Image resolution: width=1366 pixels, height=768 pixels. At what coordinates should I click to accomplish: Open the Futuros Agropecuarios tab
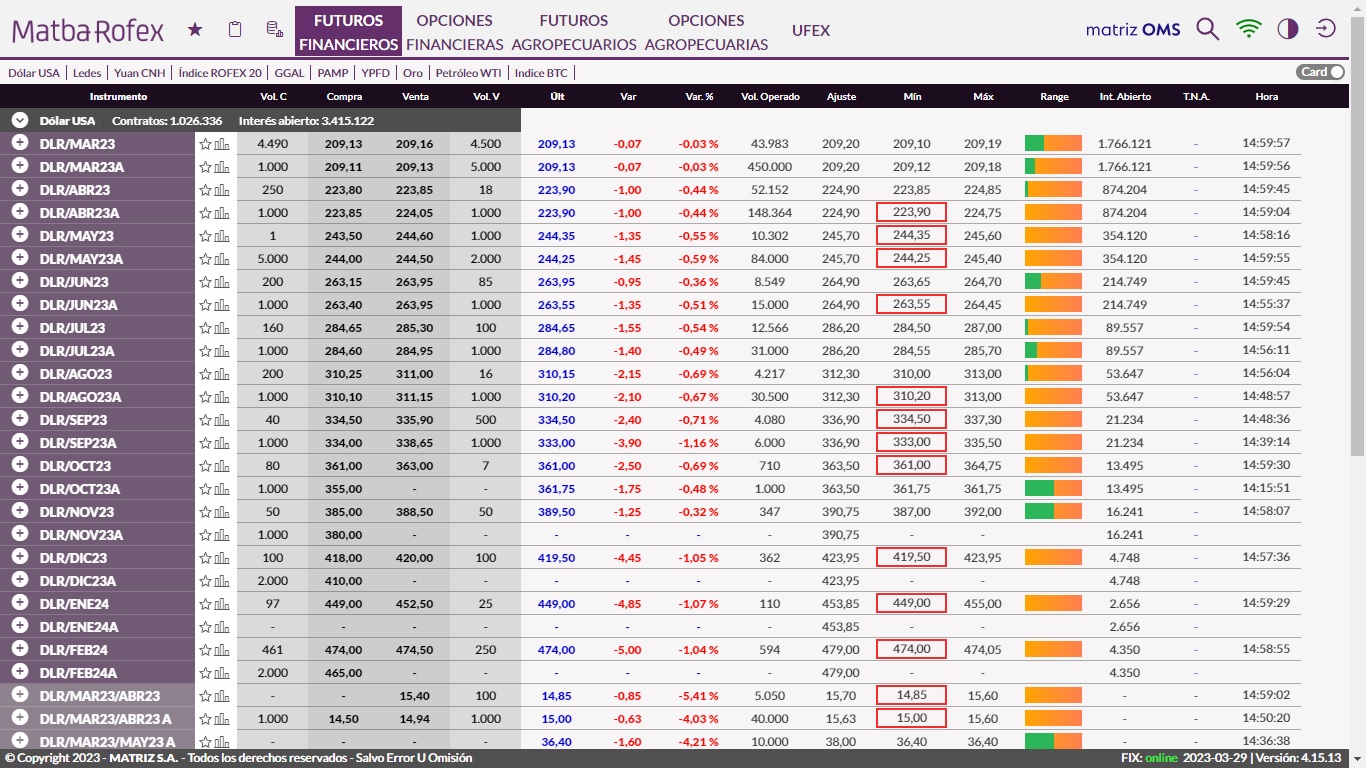(573, 32)
